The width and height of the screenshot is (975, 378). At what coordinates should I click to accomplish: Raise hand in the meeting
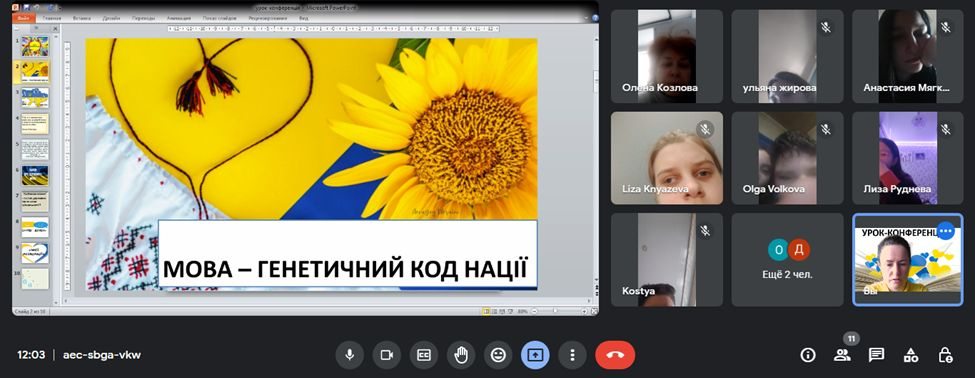[x=461, y=355]
